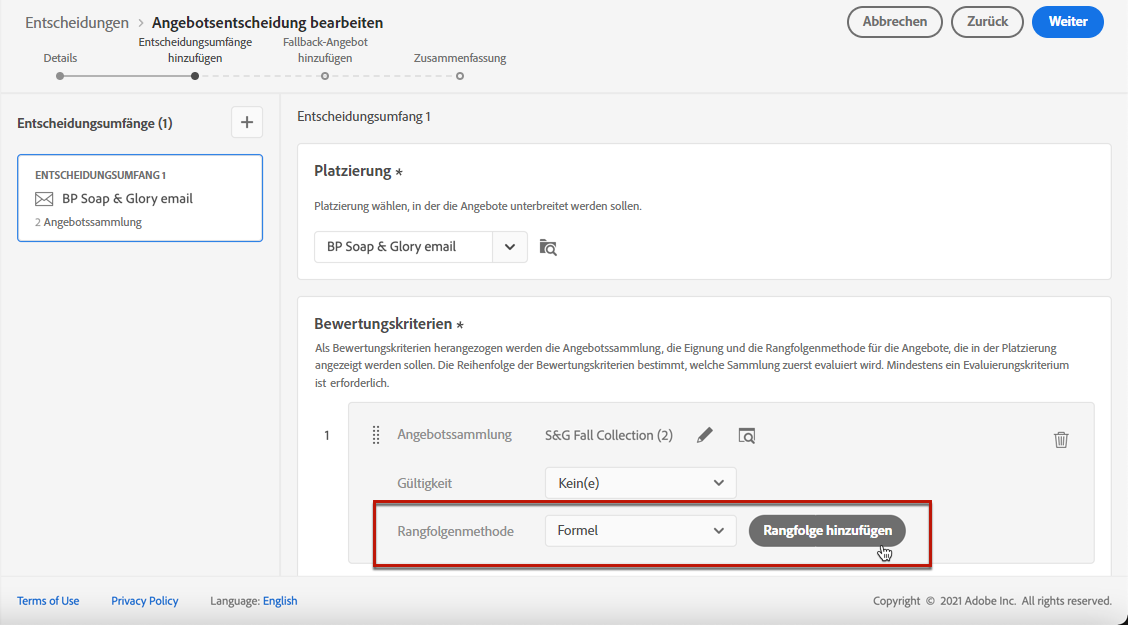Edit the S&G Fall Collection with pencil icon
1128x625 pixels.
click(705, 435)
